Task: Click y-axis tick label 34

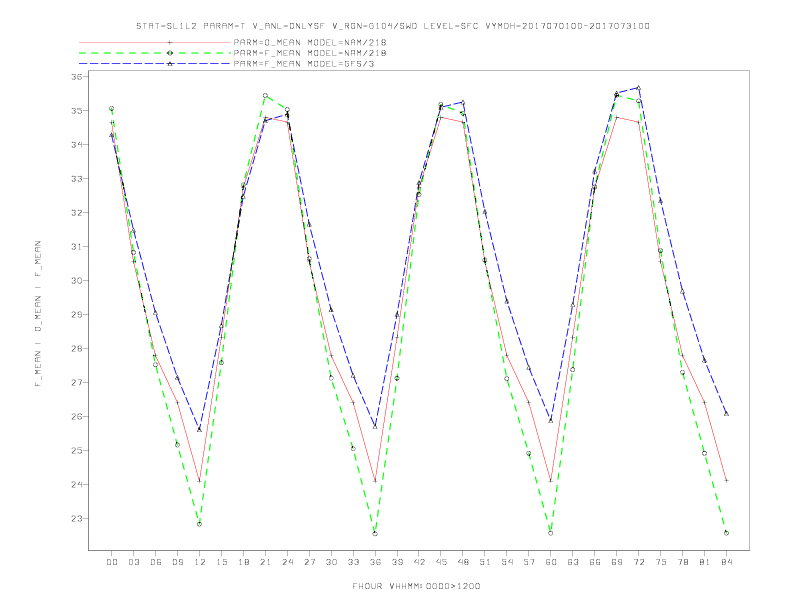Action: [77, 144]
